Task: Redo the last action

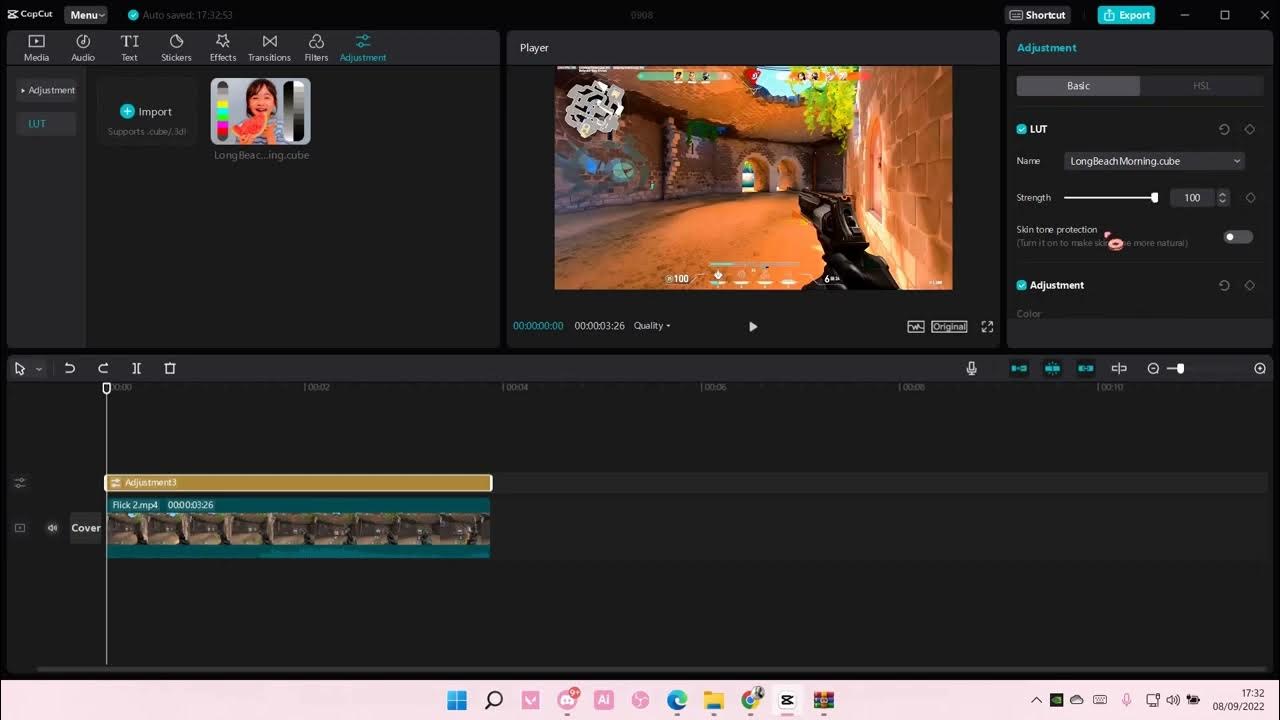Action: pos(103,369)
